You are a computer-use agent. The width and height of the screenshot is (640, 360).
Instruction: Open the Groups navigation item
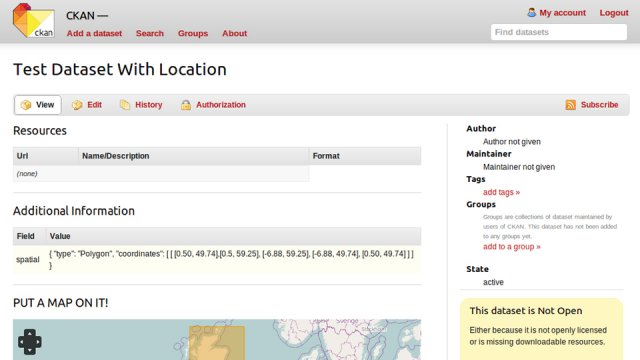pos(193,33)
